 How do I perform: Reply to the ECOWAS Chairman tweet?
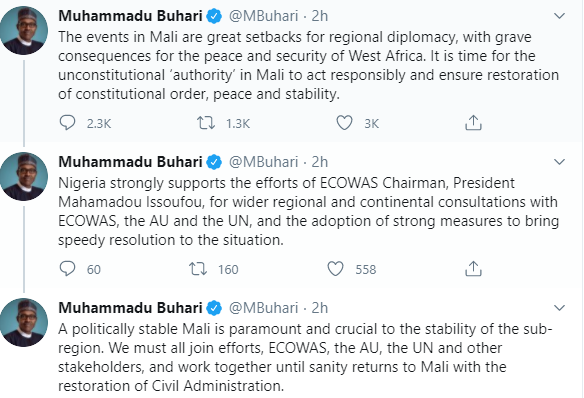click(x=67, y=269)
